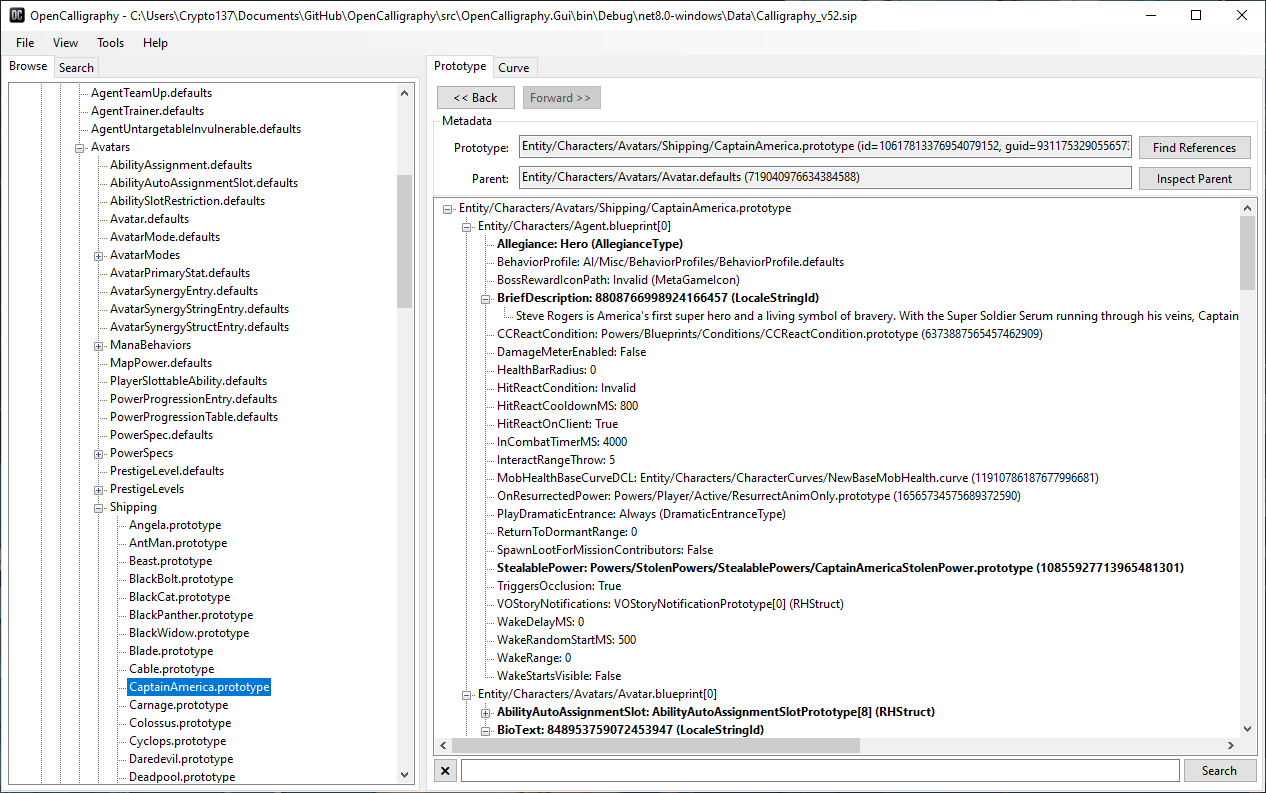Select the Allegiance: Hero property
The width and height of the screenshot is (1266, 793).
tap(589, 244)
